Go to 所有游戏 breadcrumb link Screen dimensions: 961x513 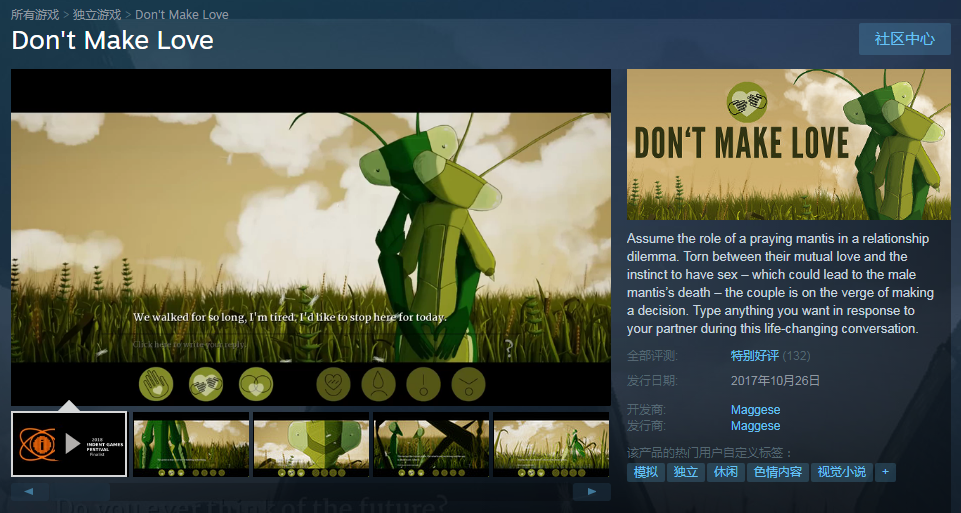[35, 14]
